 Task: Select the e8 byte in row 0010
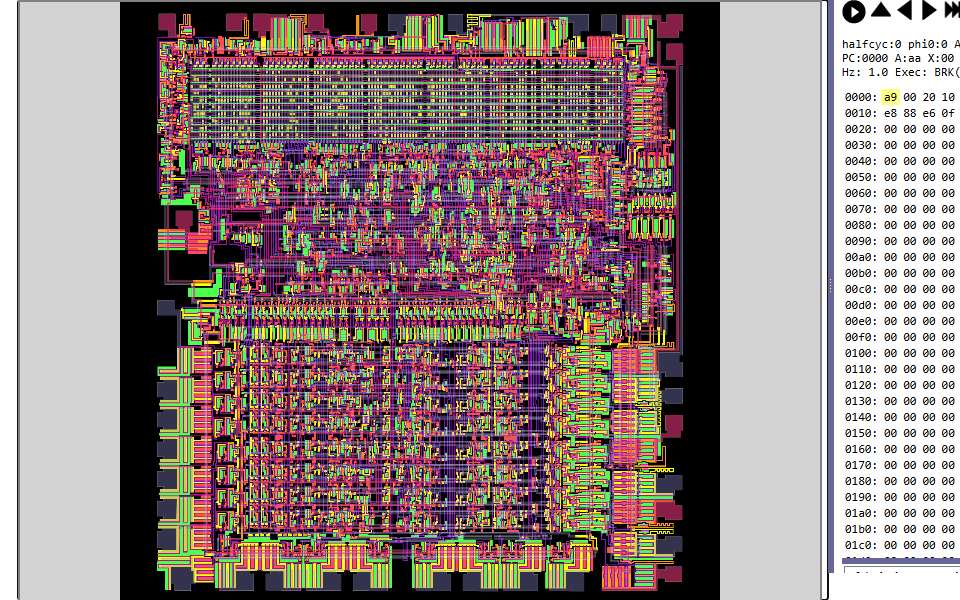890,113
